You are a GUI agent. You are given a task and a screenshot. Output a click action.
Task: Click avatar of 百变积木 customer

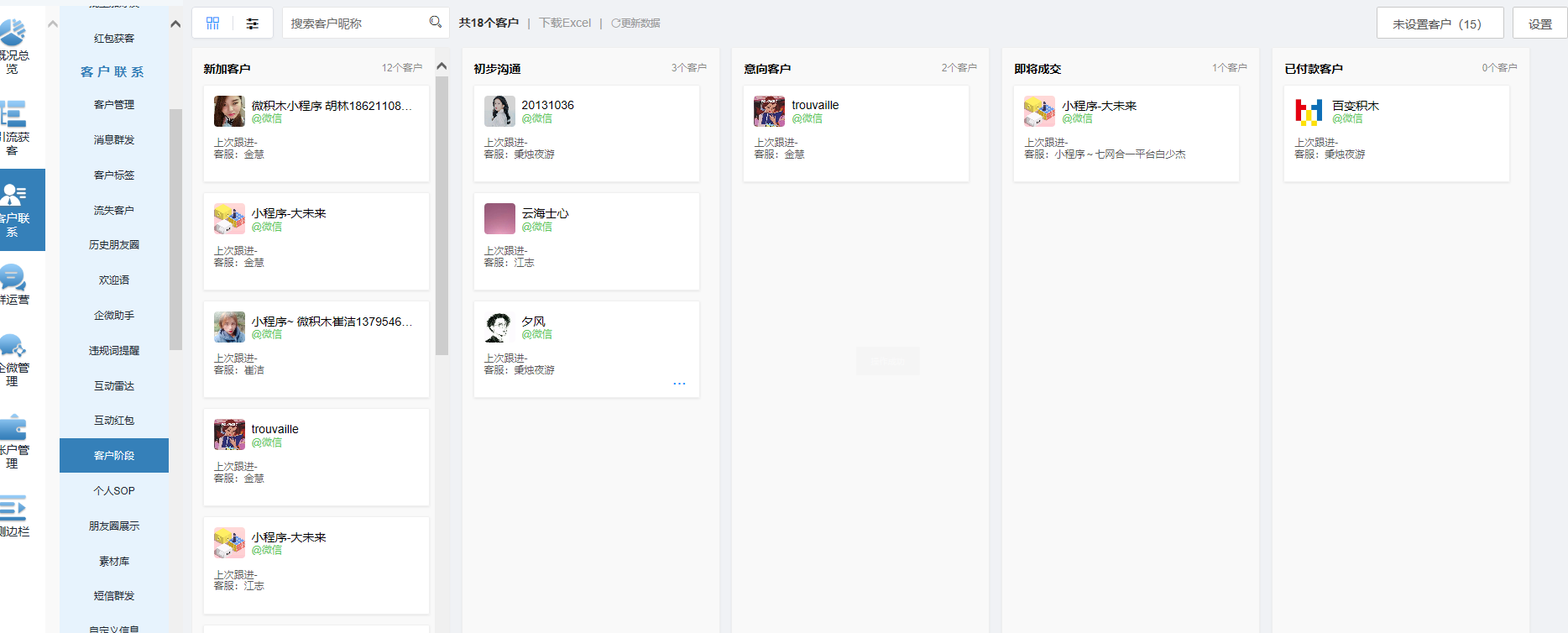click(1309, 112)
